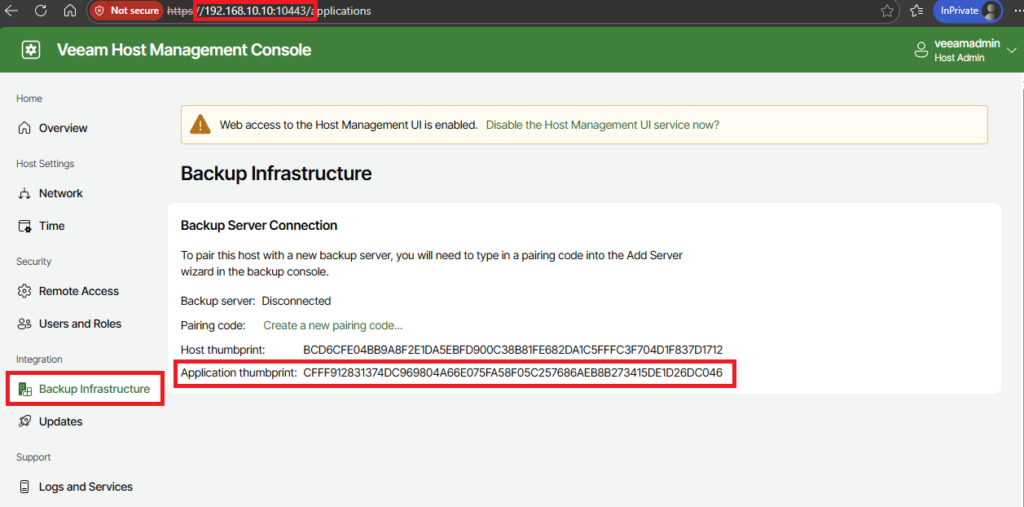Screen dimensions: 1024x507
Task: Click the Remote Access gear icon
Action: coord(25,291)
